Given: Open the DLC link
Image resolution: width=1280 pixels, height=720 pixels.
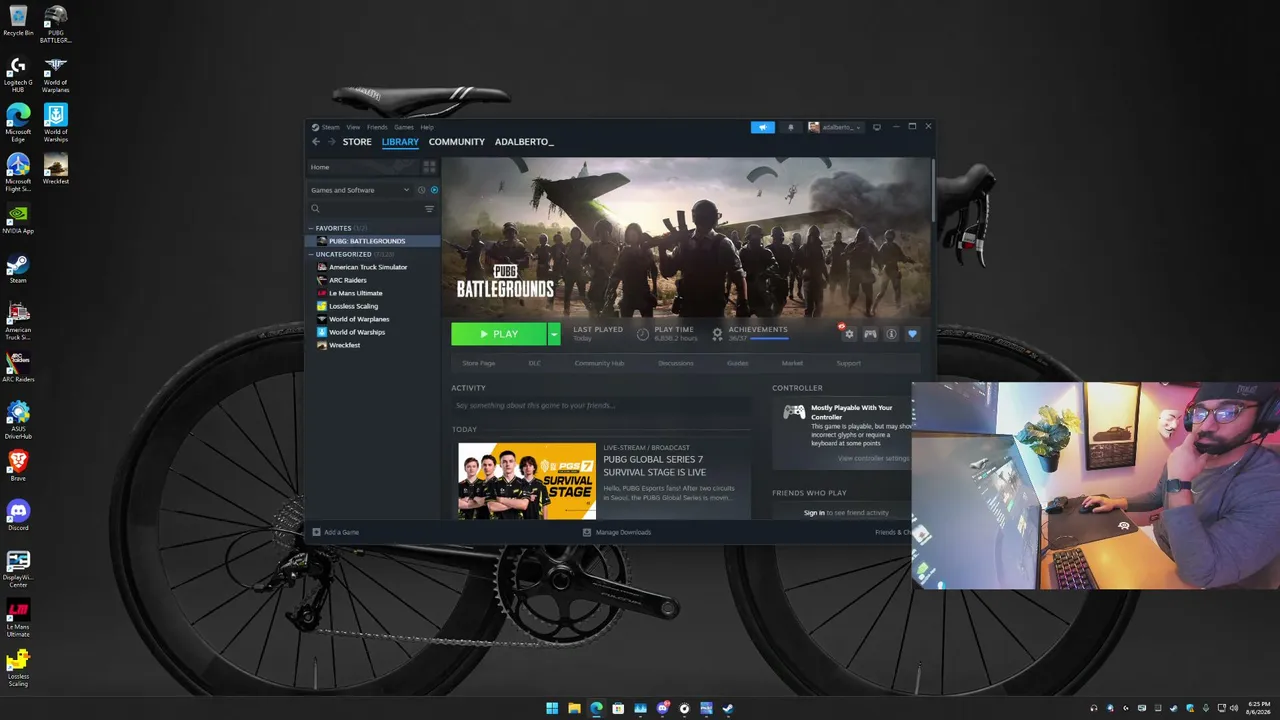Looking at the screenshot, I should [535, 363].
